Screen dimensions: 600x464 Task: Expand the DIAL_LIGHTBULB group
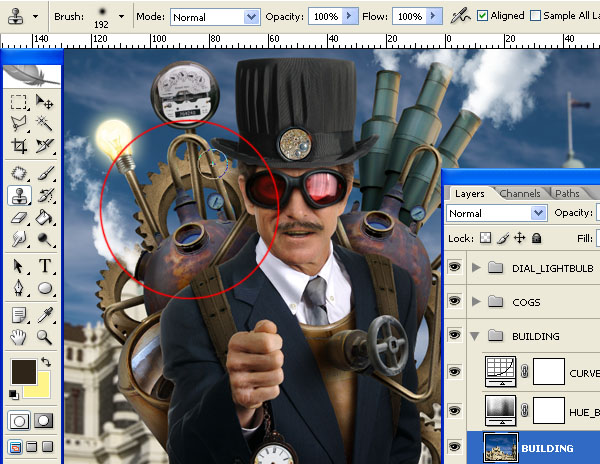point(476,267)
